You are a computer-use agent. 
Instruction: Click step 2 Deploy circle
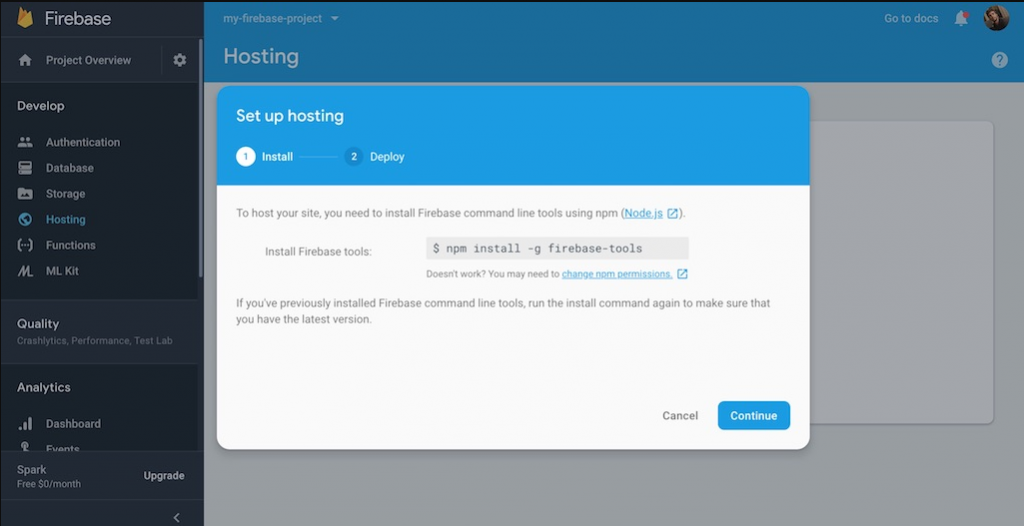point(353,157)
